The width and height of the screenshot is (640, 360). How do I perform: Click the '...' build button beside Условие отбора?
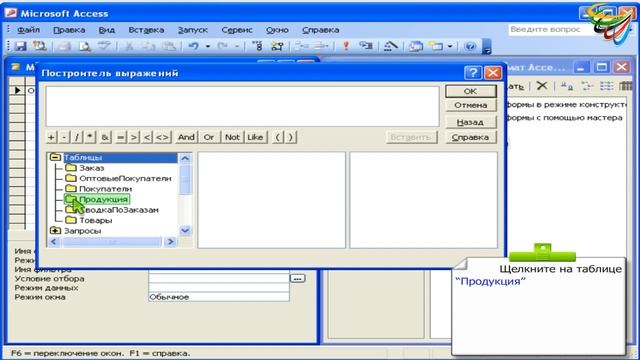coord(298,279)
